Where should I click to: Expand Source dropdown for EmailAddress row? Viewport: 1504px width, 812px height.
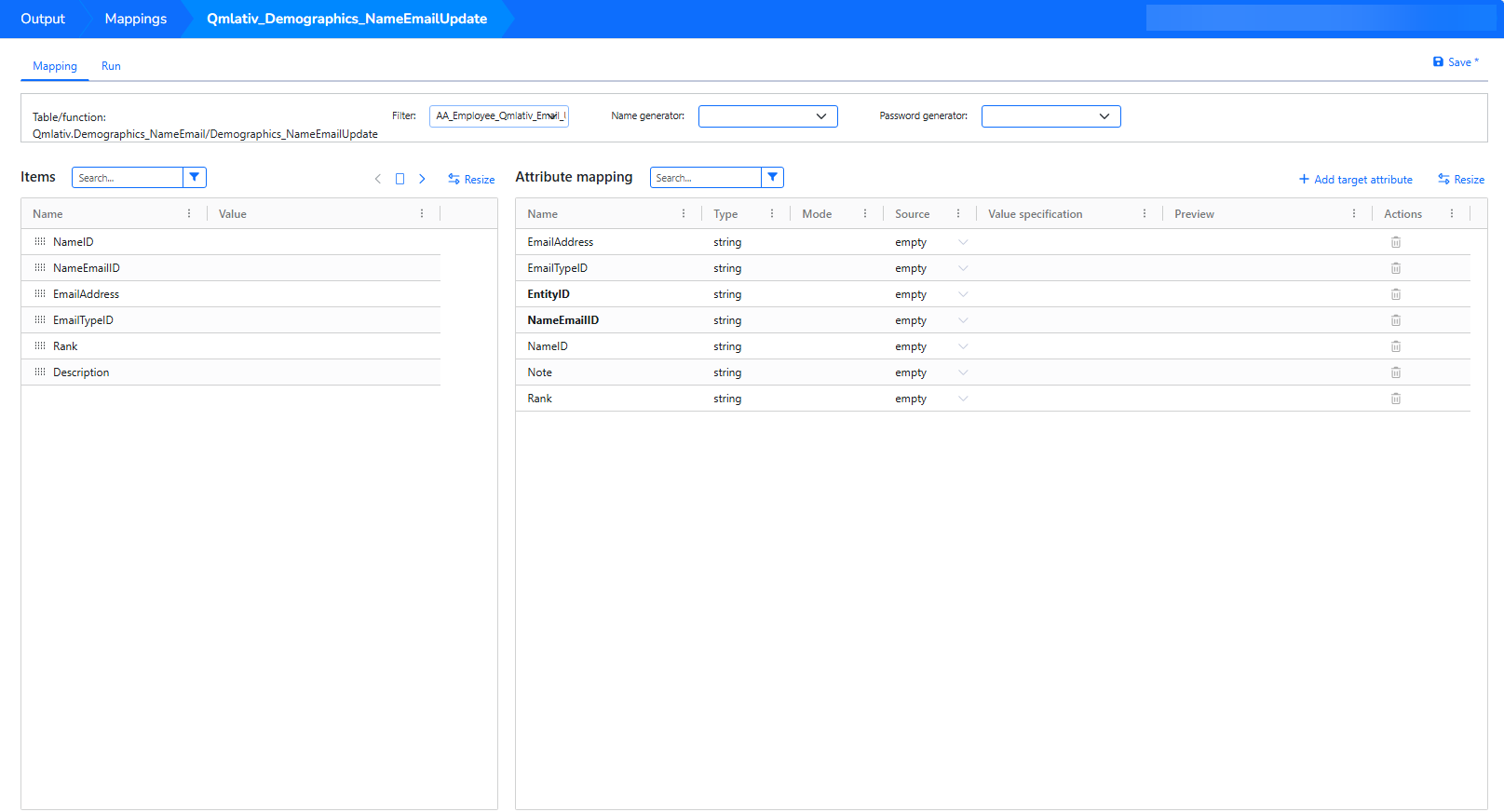963,242
